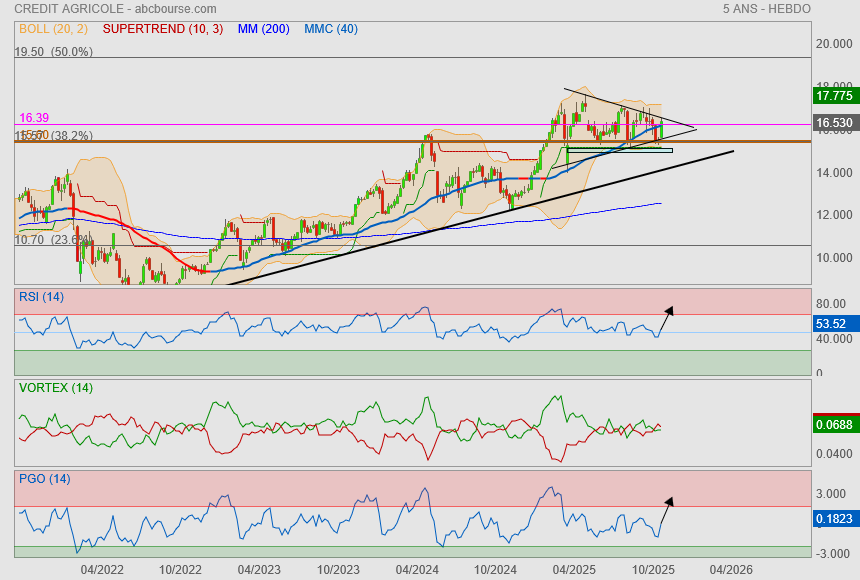Click the VORTEX (14) panel title

pos(55,387)
